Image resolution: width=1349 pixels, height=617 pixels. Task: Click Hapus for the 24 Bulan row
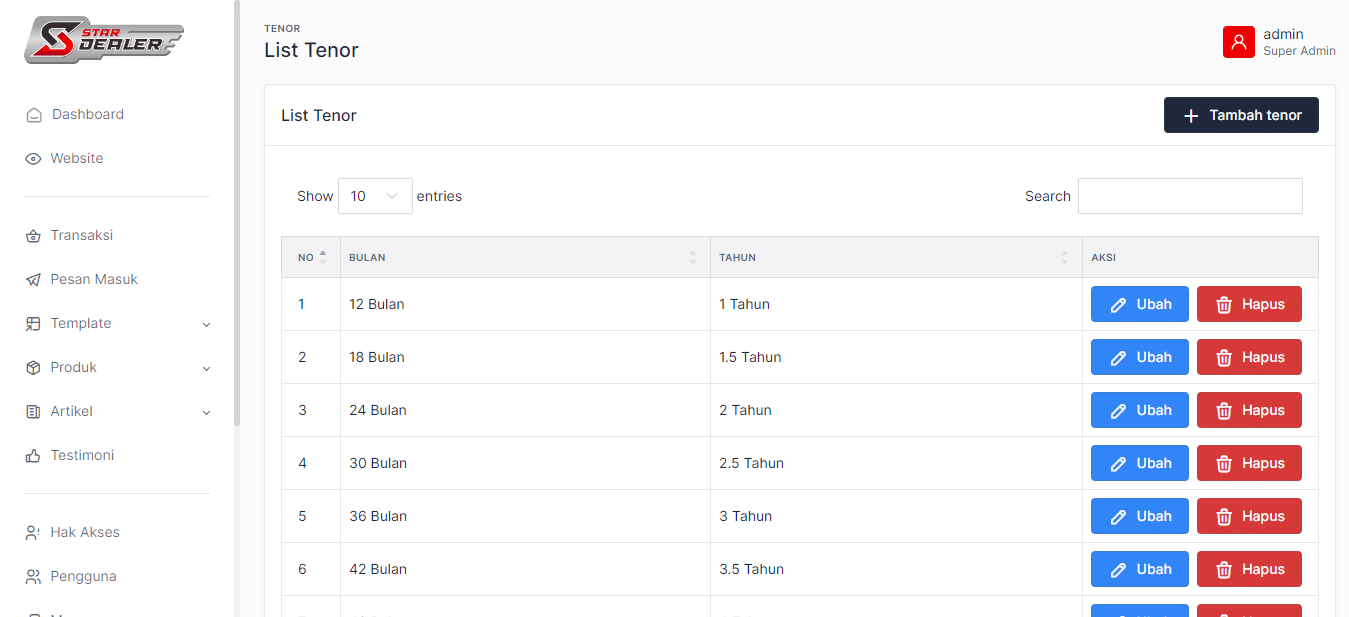tap(1248, 410)
